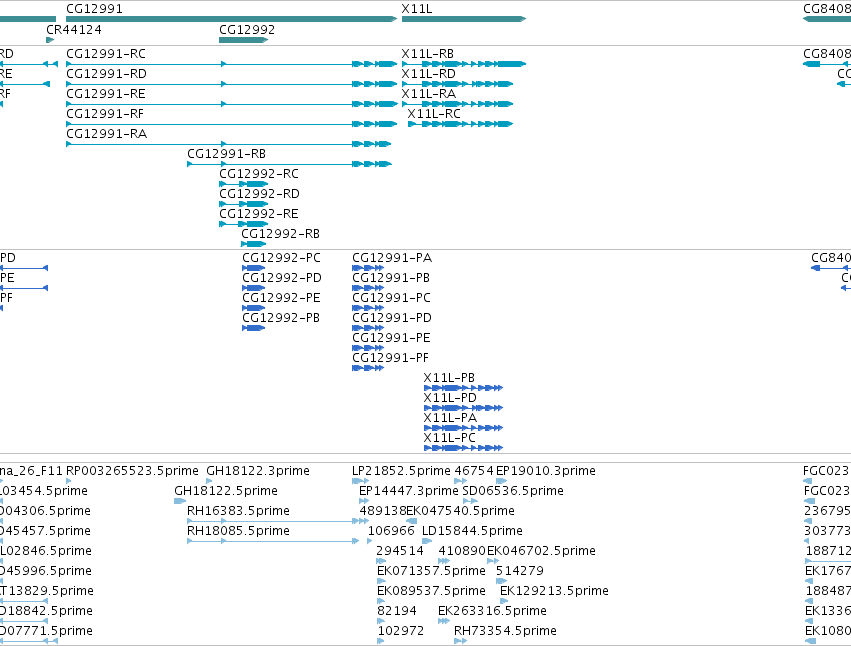
Task: Select the RH16383.5prime EST label
Action: pyautogui.click(x=239, y=511)
